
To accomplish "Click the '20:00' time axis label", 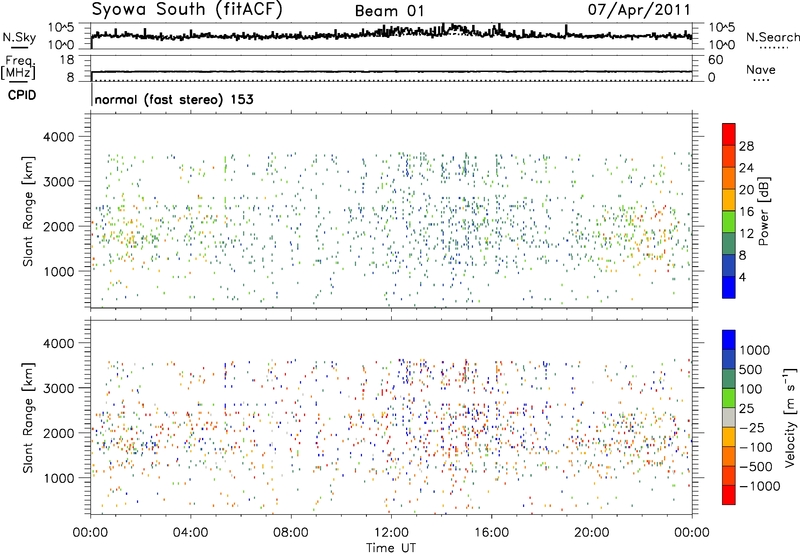I will (x=592, y=533).
